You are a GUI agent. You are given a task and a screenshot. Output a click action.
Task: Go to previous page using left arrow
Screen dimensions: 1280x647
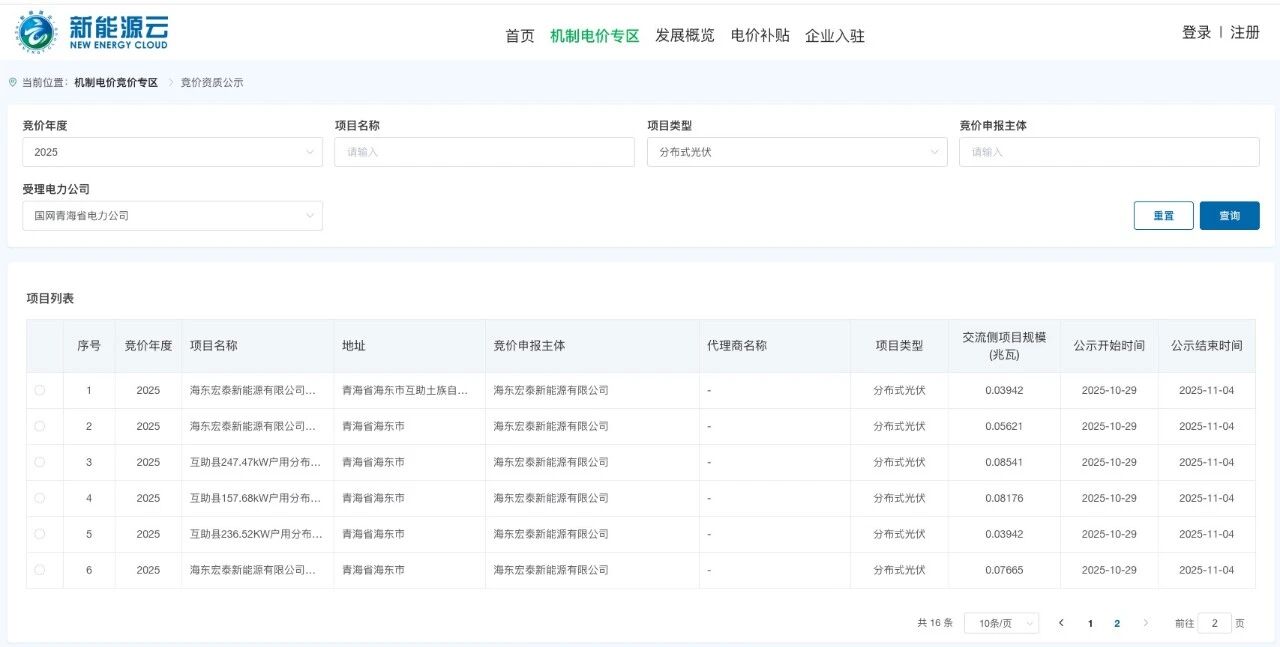tap(1061, 623)
